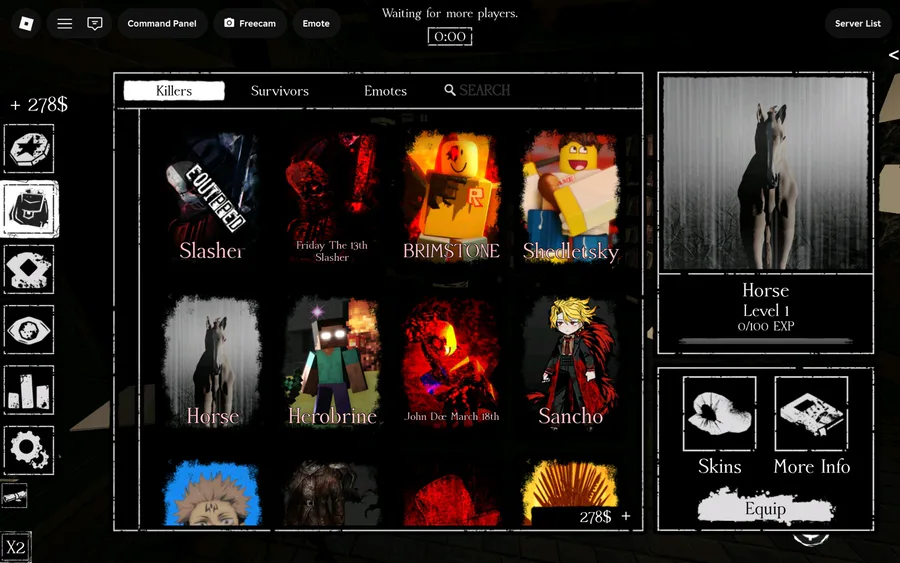
Task: Switch to the Emotes tab
Action: pyautogui.click(x=385, y=91)
